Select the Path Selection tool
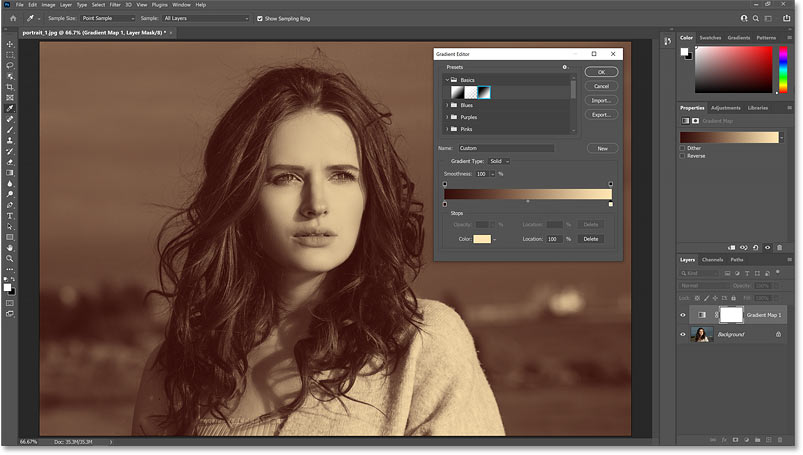The height and width of the screenshot is (455, 803). tap(10, 227)
